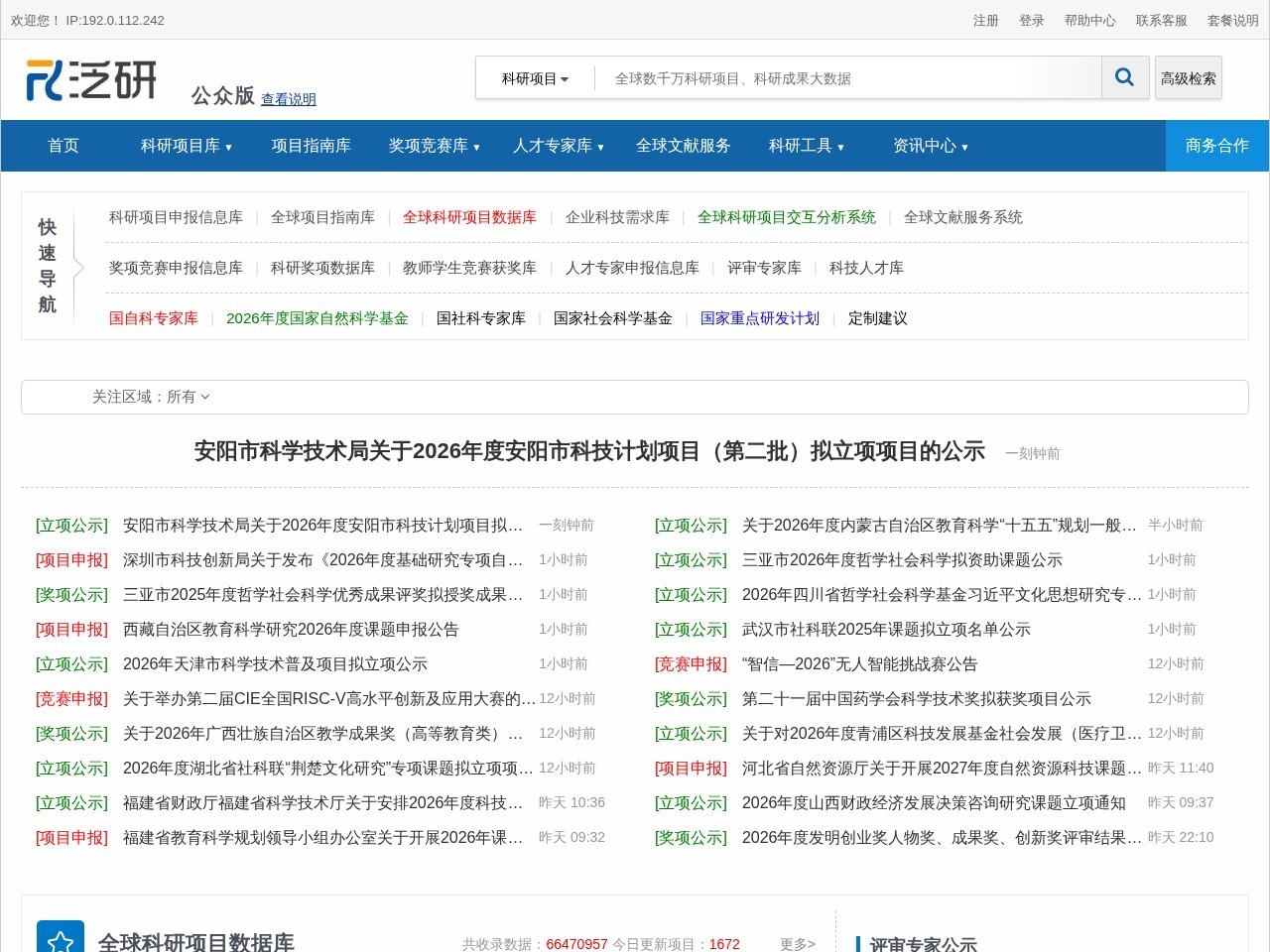Click the 泛研 logo
Screen dimensions: 1270x952
91,80
